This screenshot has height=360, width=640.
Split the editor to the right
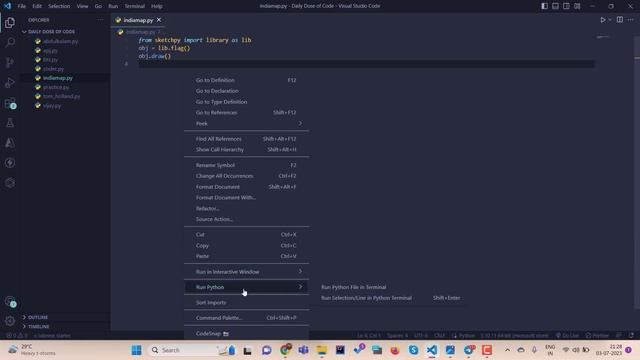[x=620, y=20]
